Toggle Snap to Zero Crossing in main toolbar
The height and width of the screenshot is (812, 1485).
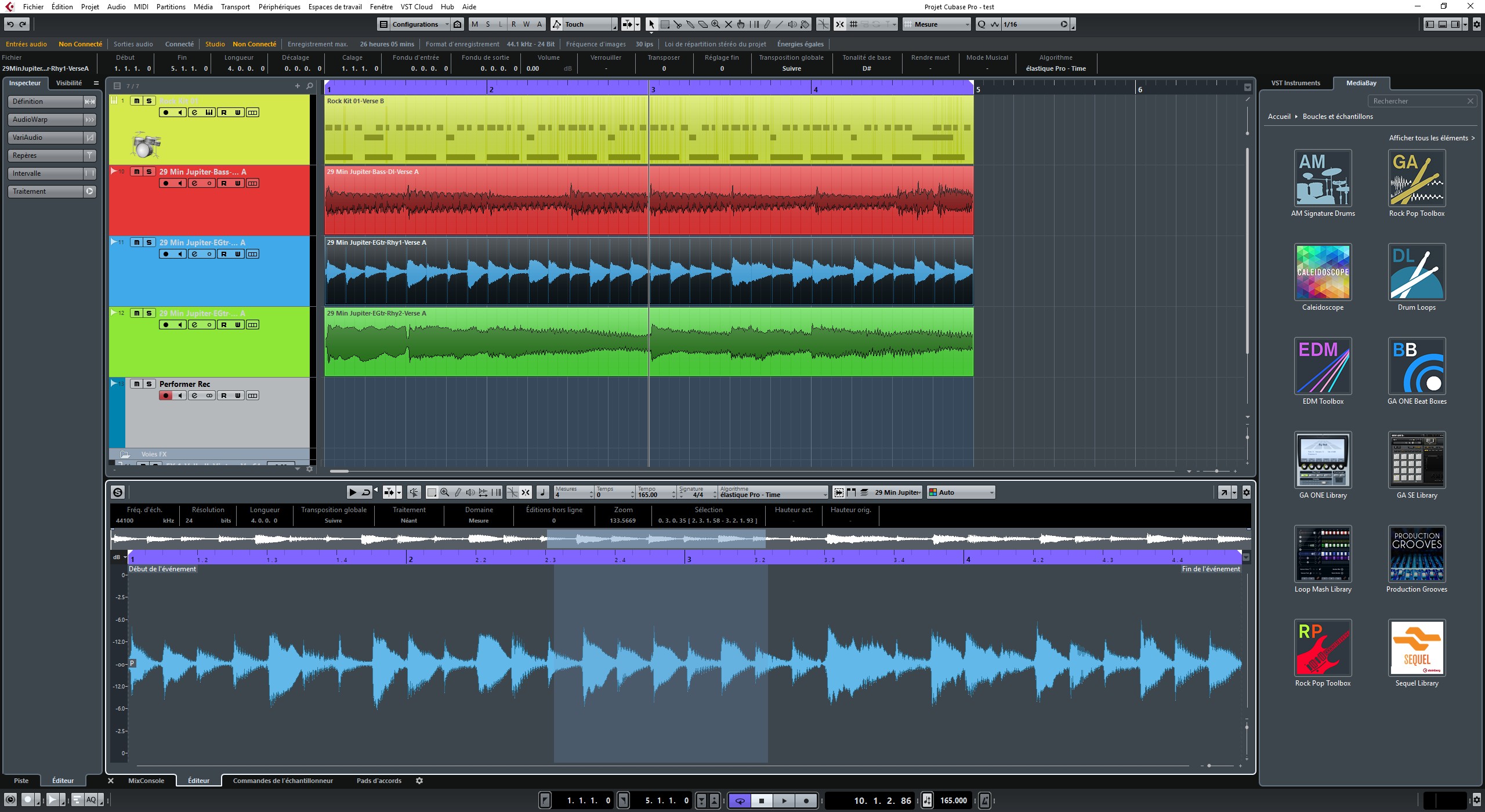(x=823, y=24)
